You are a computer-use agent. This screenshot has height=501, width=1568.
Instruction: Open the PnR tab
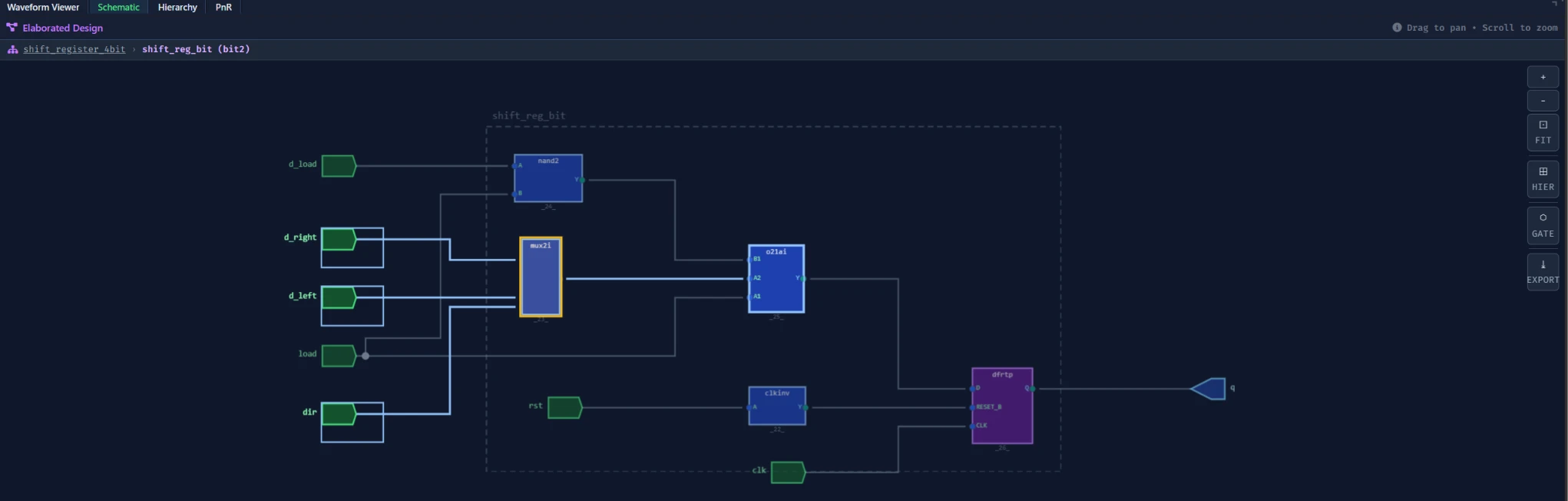click(x=223, y=7)
